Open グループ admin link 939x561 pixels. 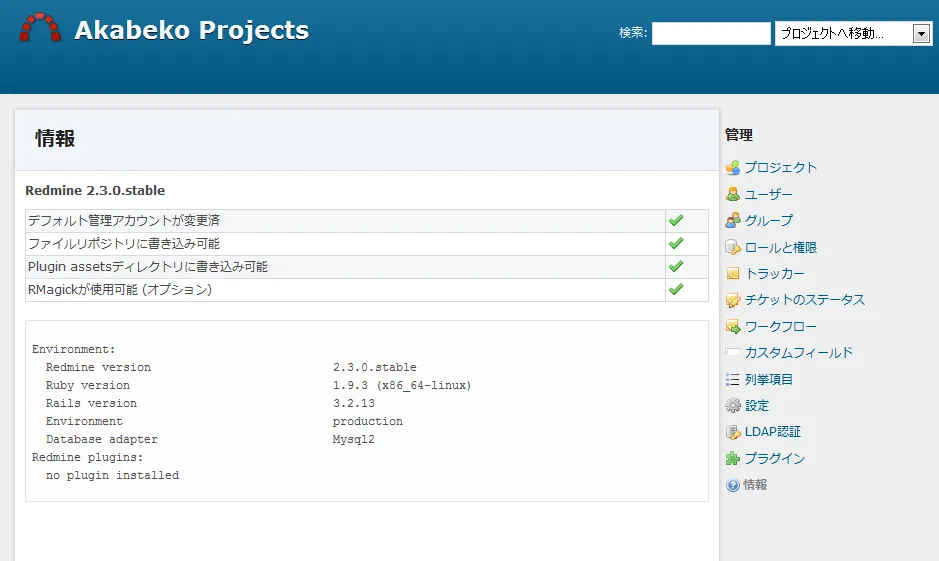pos(768,220)
